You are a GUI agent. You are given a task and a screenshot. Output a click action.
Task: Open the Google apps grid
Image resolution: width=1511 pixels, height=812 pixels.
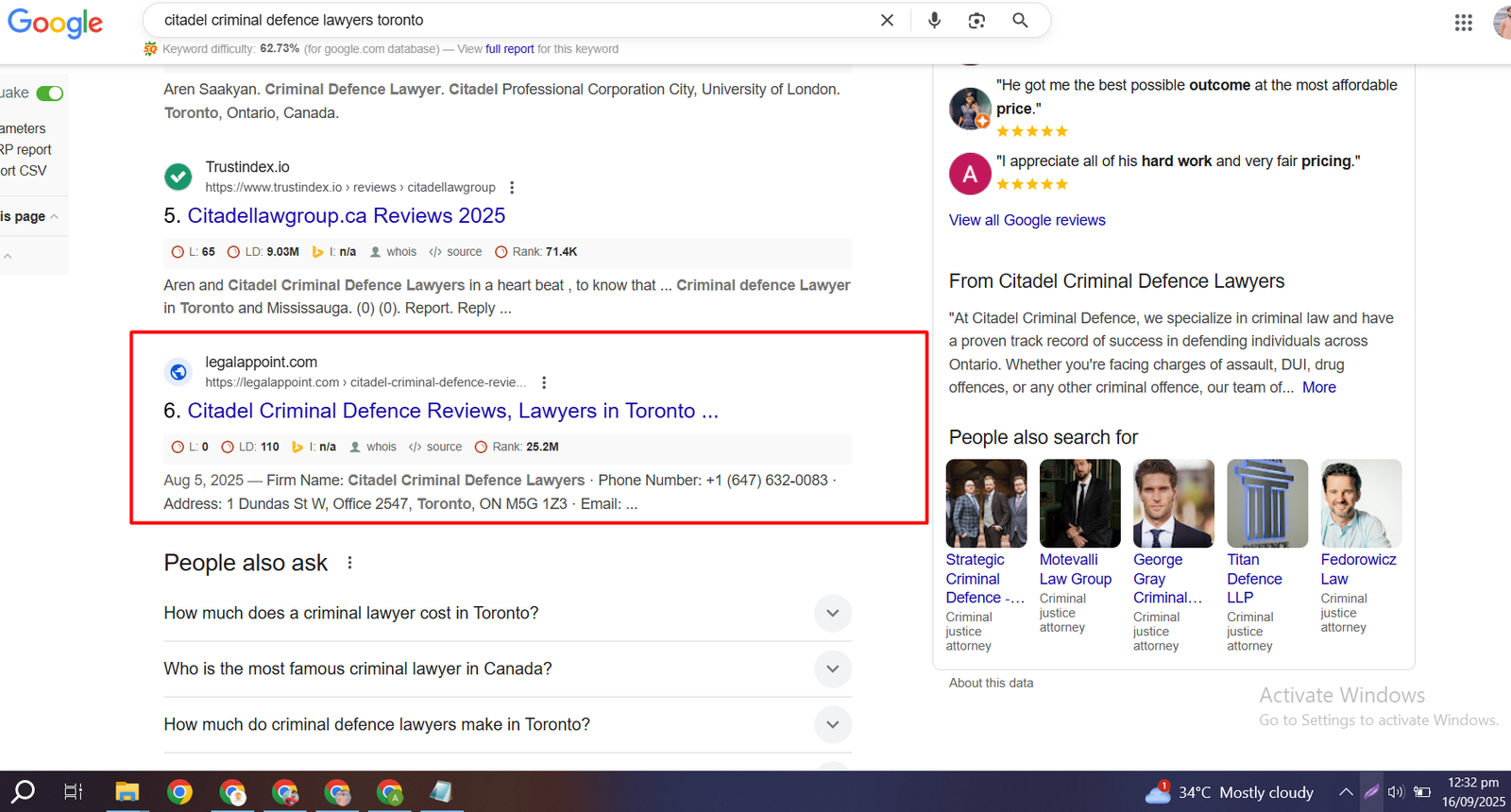tap(1463, 23)
